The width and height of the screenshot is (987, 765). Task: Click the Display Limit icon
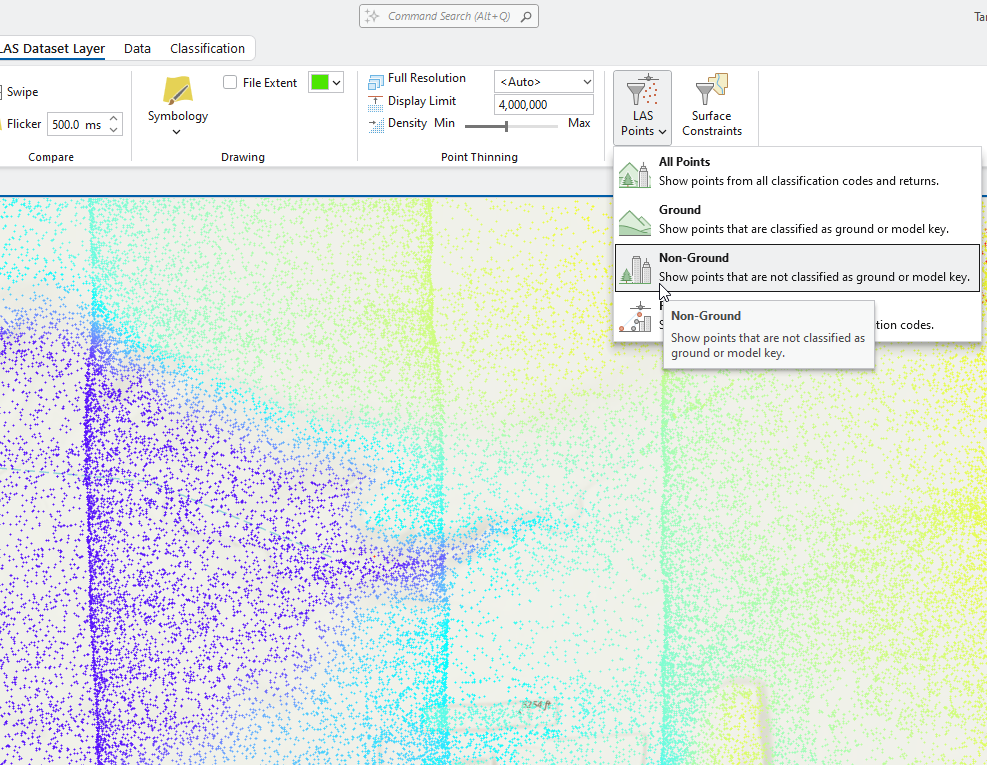point(376,102)
